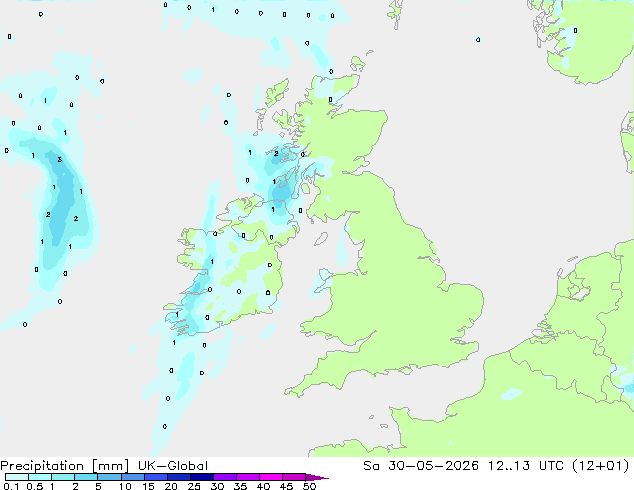634x490 pixels.
Task: Click the legend label '0.5'
Action: click(x=34, y=486)
